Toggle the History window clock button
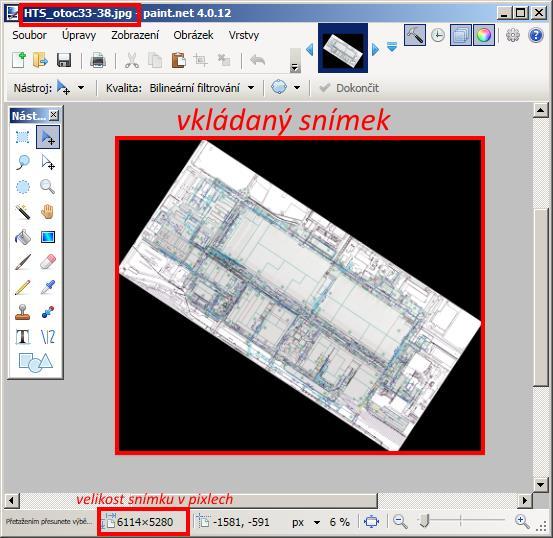This screenshot has width=553, height=538. [x=438, y=35]
